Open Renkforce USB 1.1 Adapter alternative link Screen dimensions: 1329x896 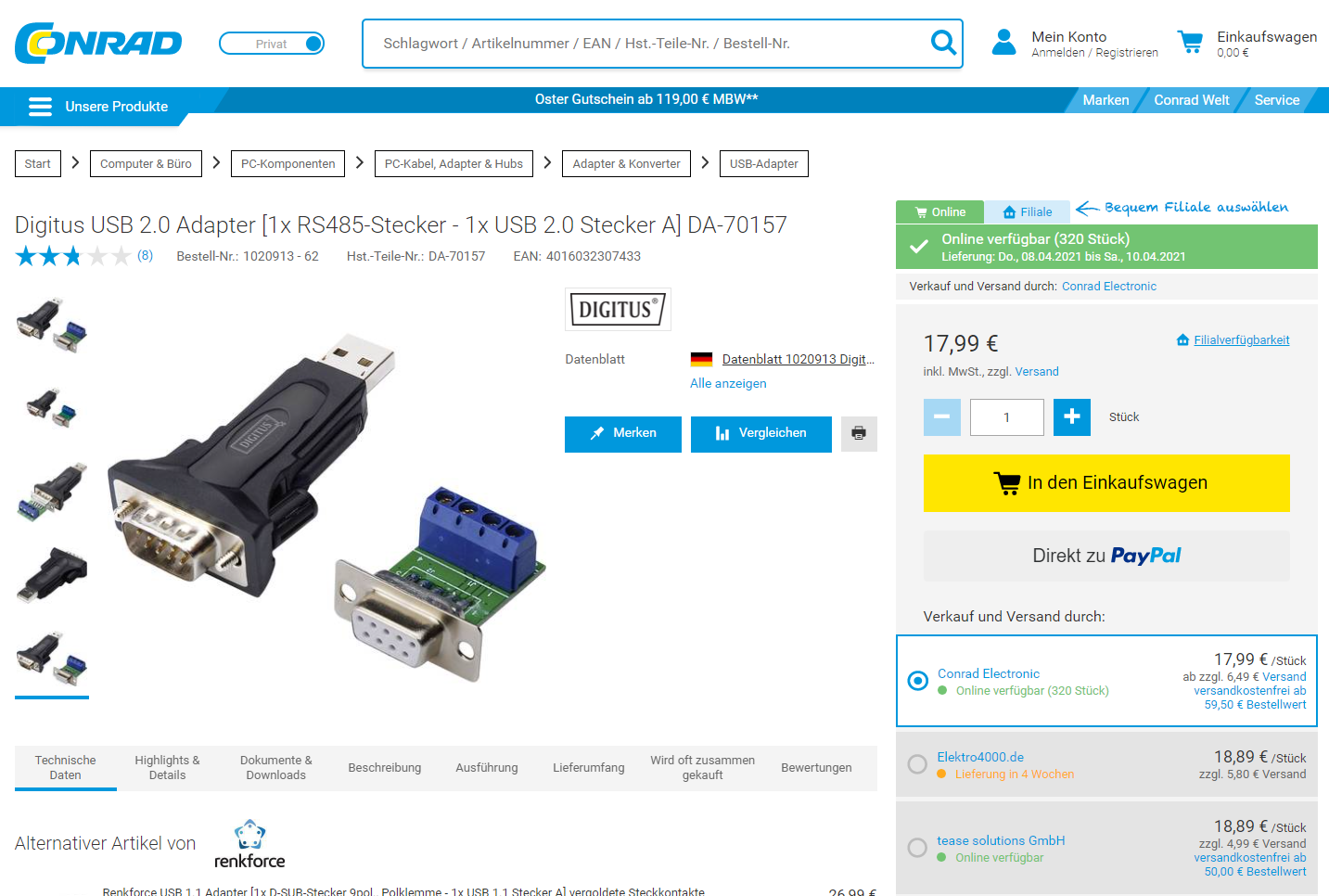click(403, 891)
